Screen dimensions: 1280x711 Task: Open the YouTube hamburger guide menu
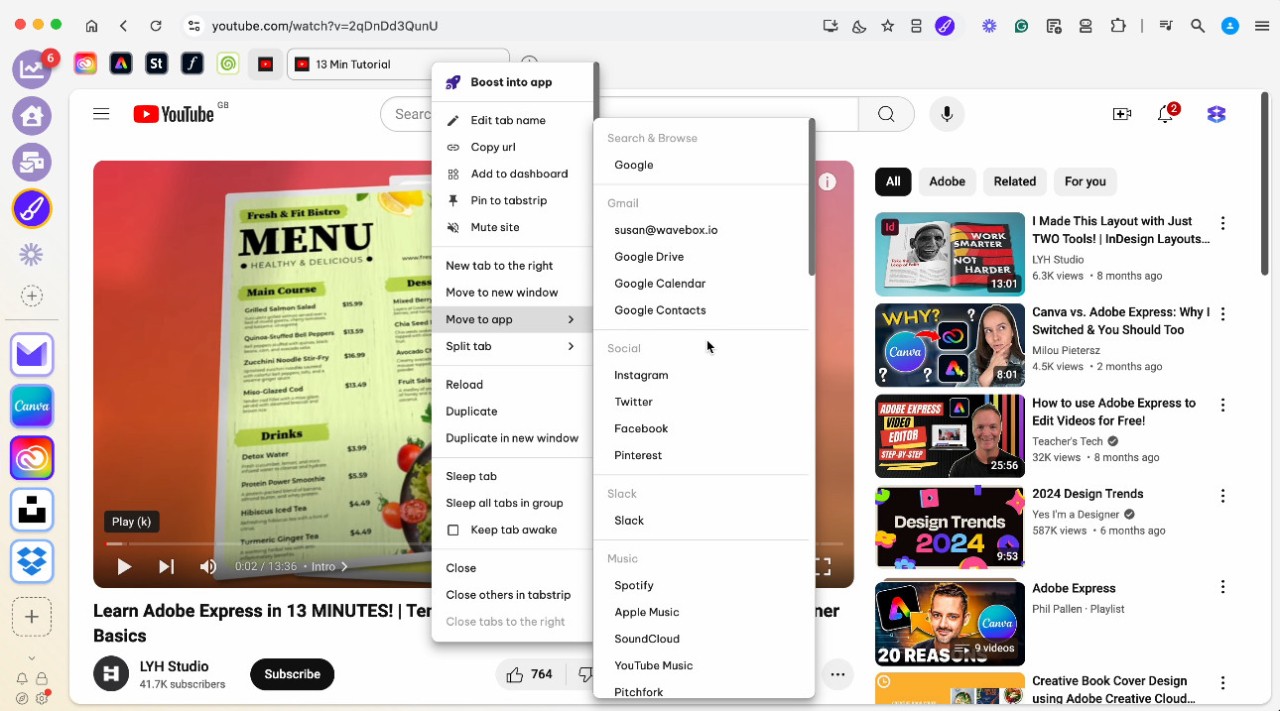click(x=101, y=114)
